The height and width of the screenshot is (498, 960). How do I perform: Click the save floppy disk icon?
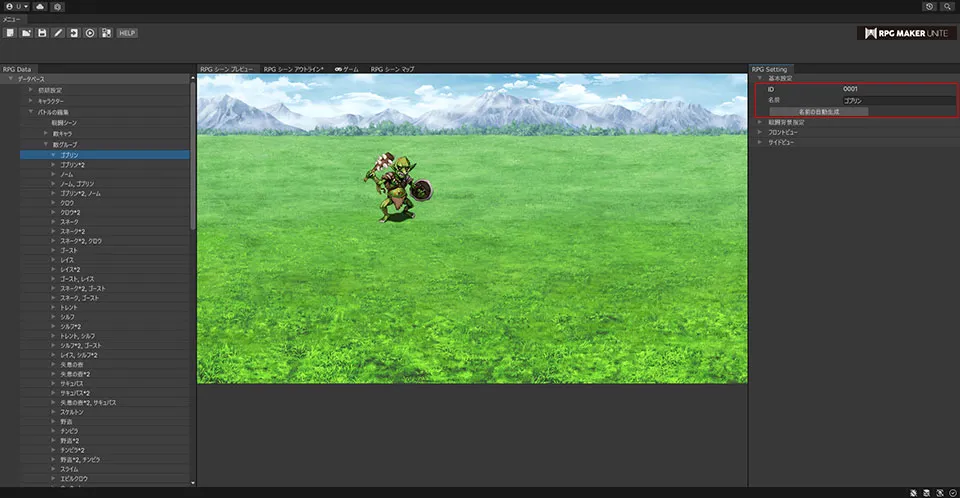point(41,33)
